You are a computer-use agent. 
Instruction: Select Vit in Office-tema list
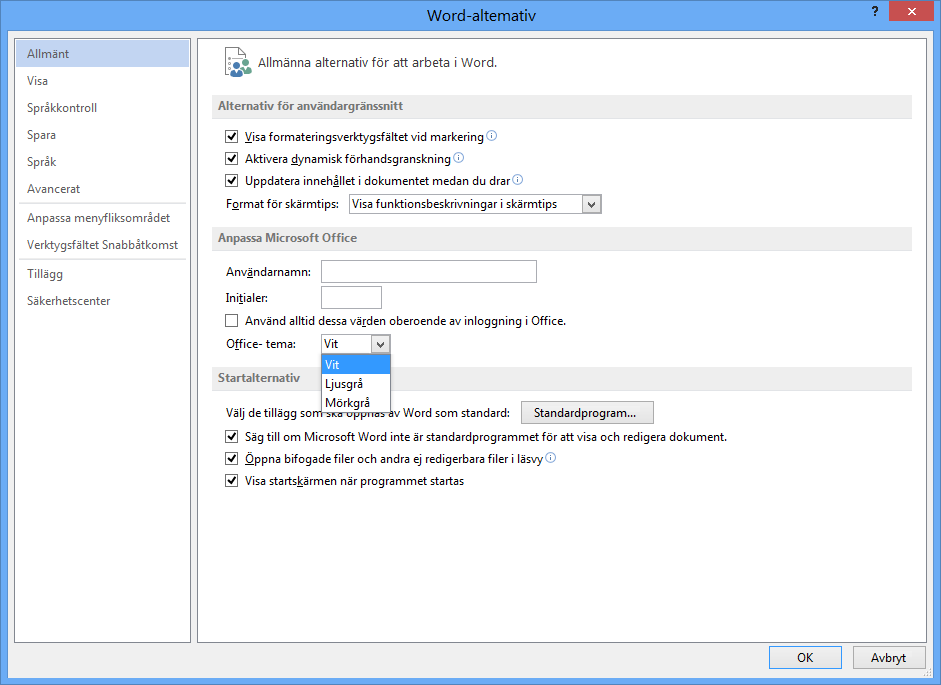[356, 364]
